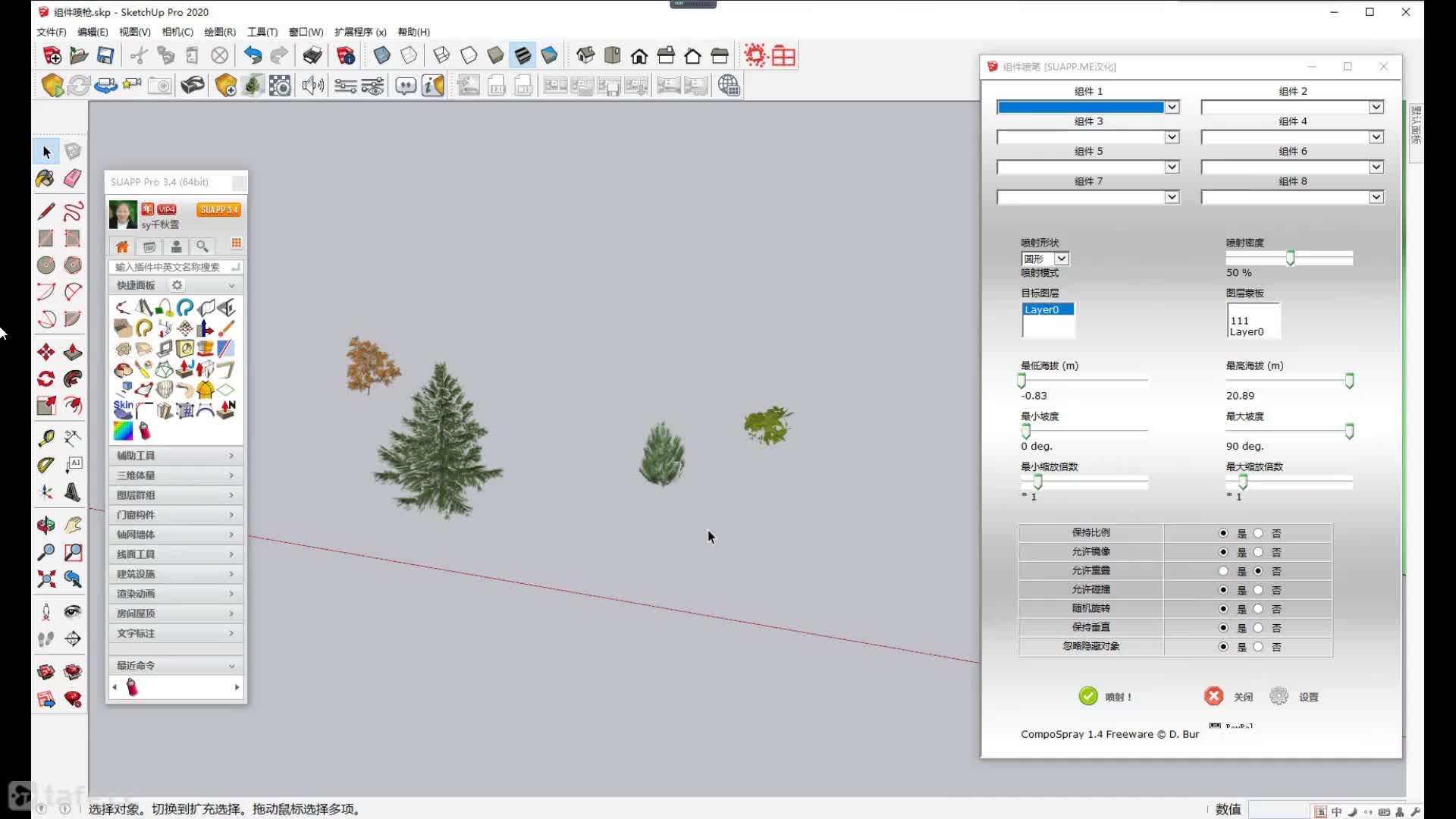
Task: Choose the Tape Measure tool
Action: pos(46,438)
